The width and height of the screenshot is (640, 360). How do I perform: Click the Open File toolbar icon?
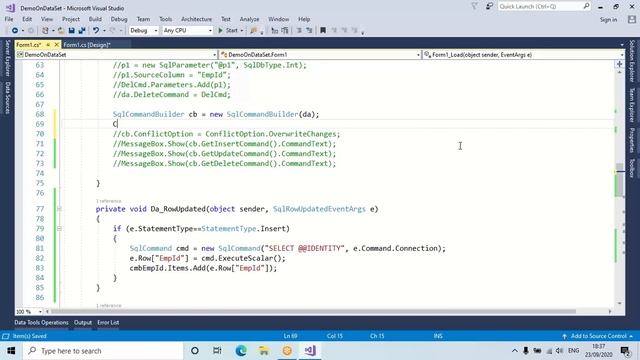pyautogui.click(x=61, y=31)
